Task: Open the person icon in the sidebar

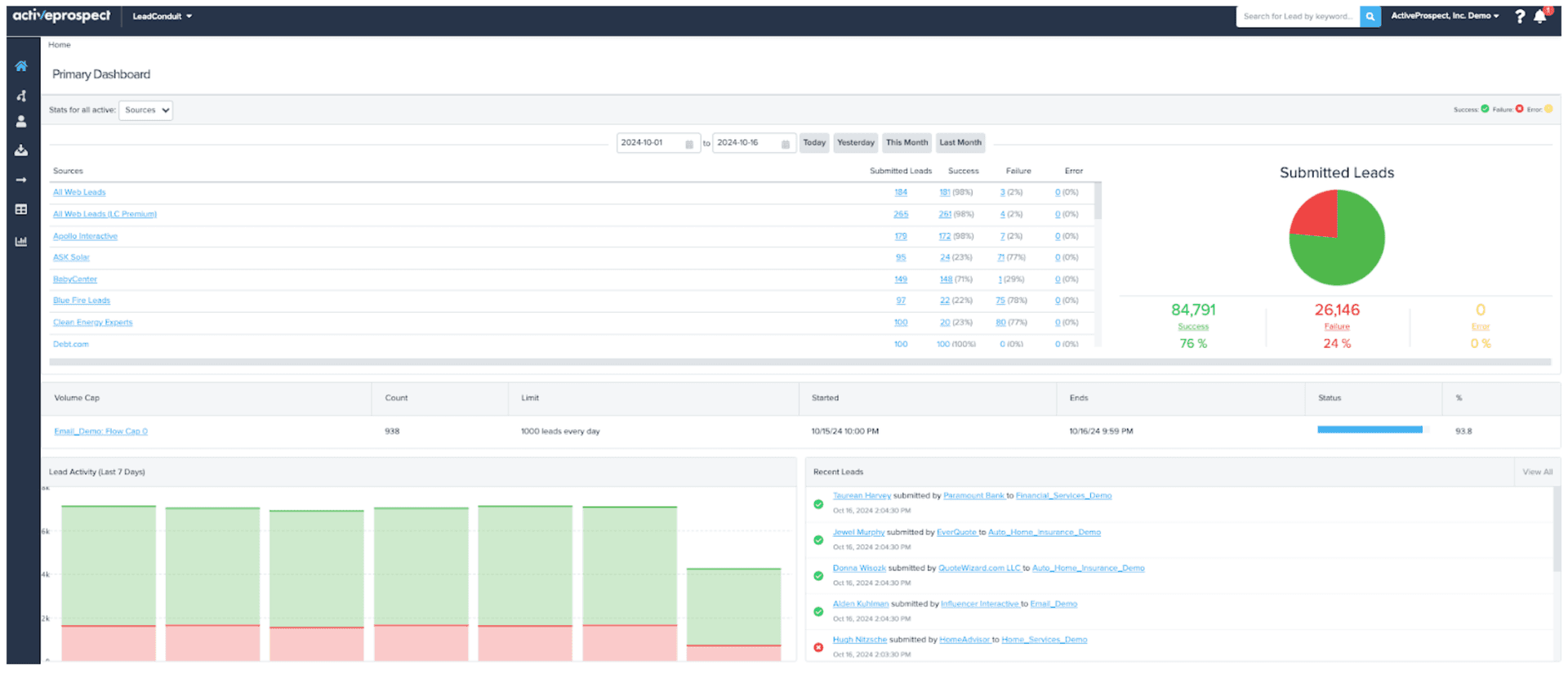Action: click(x=21, y=122)
